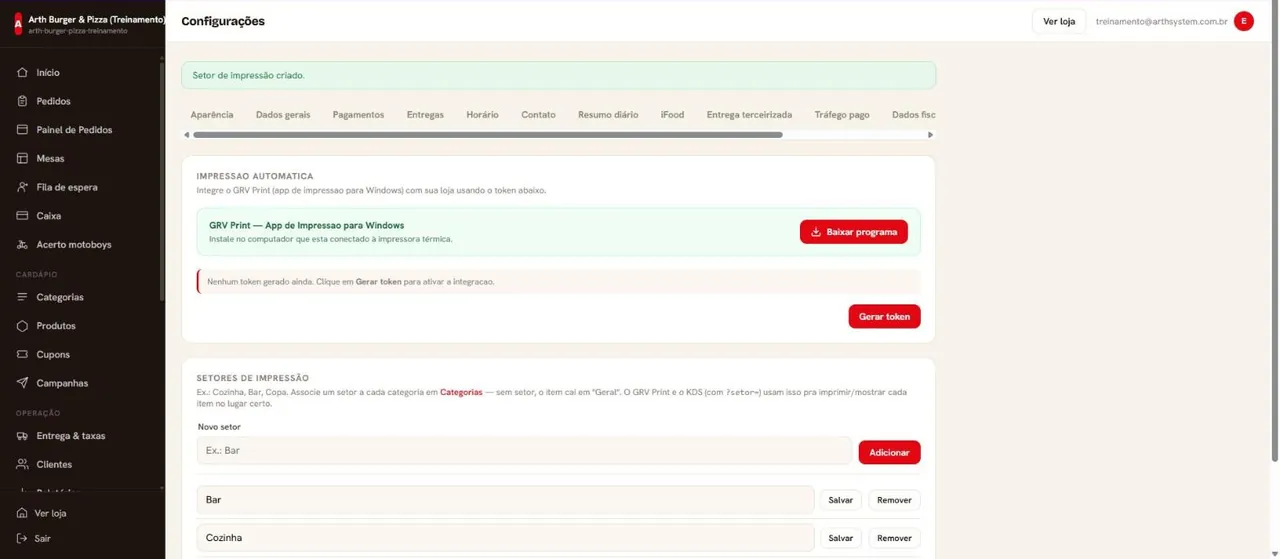Click the Campanhas paper-plane icon
Screen dimensions: 1280x559
click(x=22, y=383)
